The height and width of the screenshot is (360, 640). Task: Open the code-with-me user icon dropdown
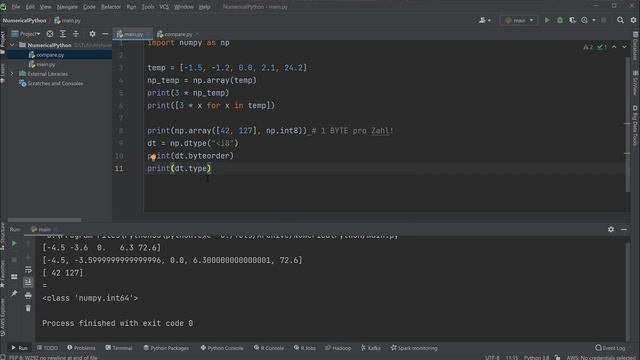point(484,20)
